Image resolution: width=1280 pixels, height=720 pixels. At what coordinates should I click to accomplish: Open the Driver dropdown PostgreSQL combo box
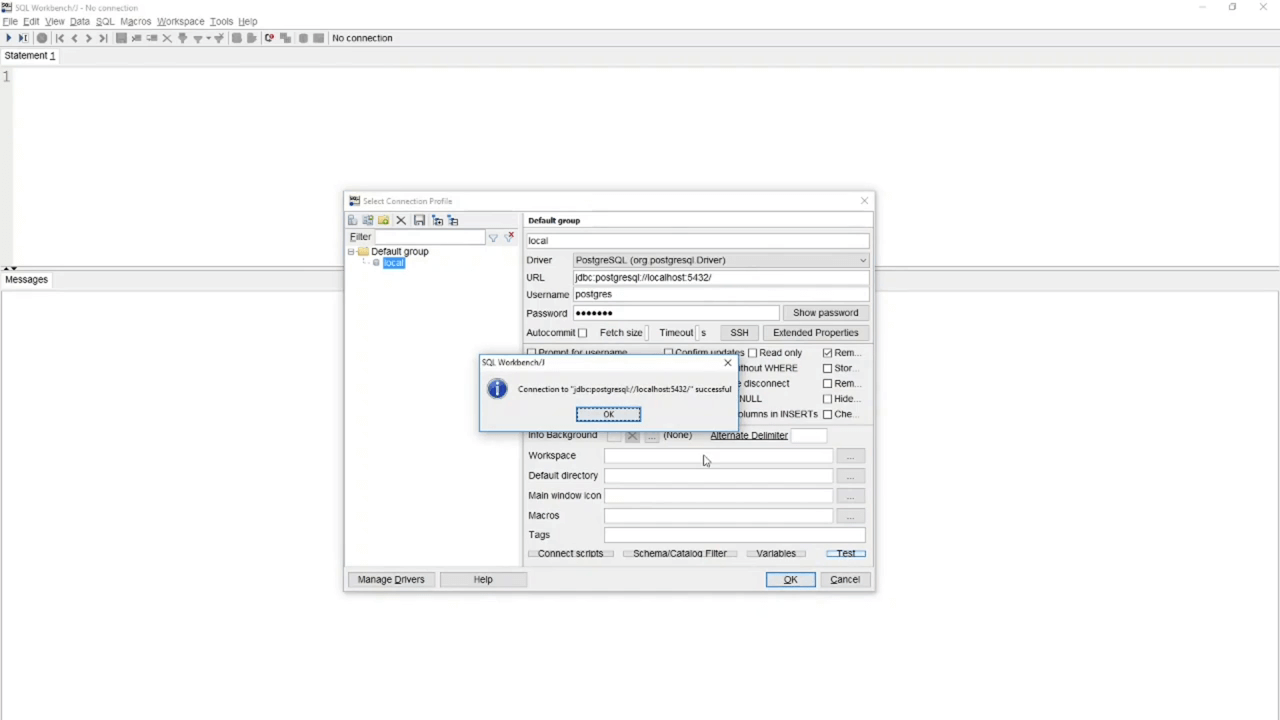[720, 260]
